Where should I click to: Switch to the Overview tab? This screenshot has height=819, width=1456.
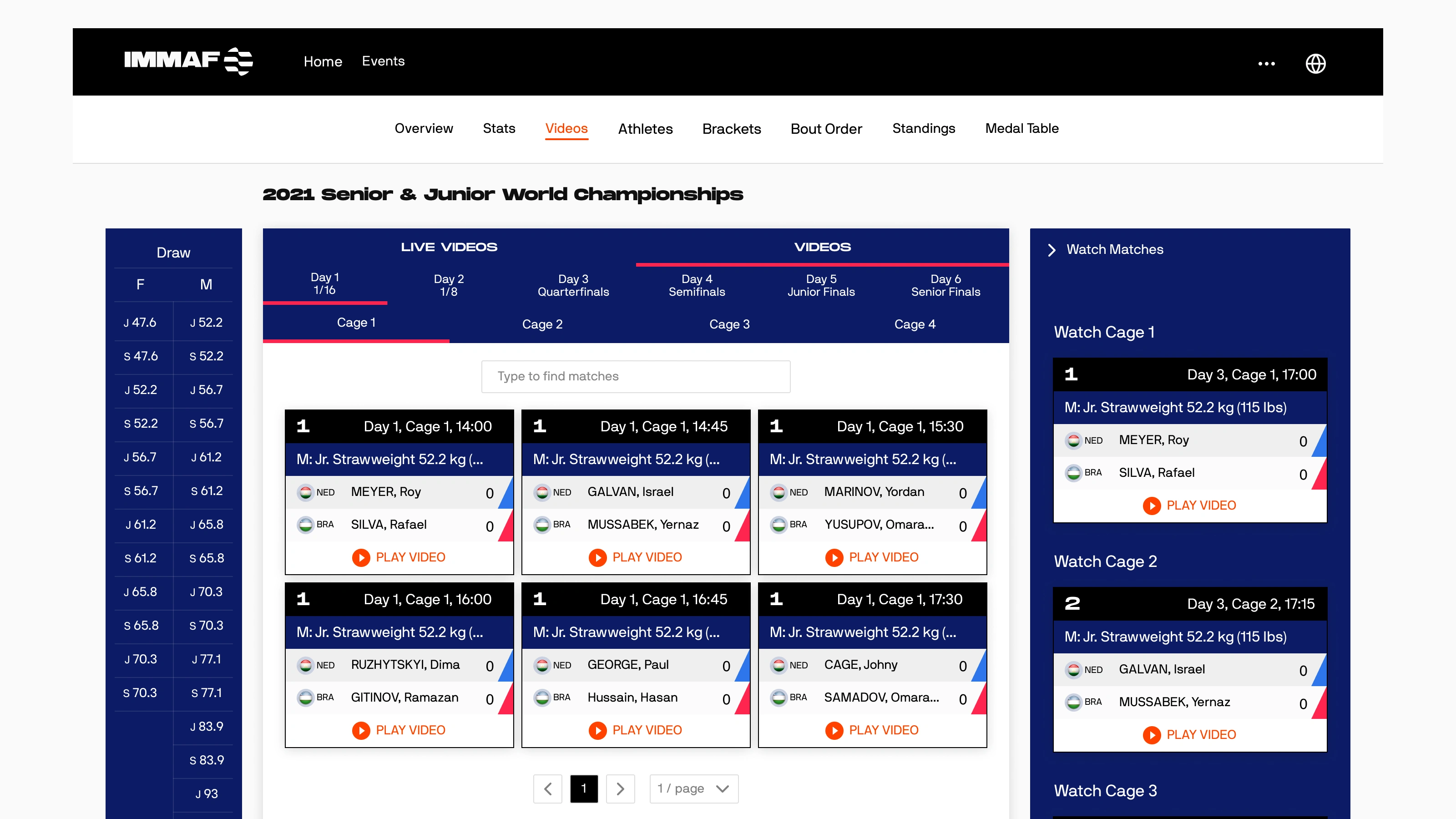[x=423, y=128]
